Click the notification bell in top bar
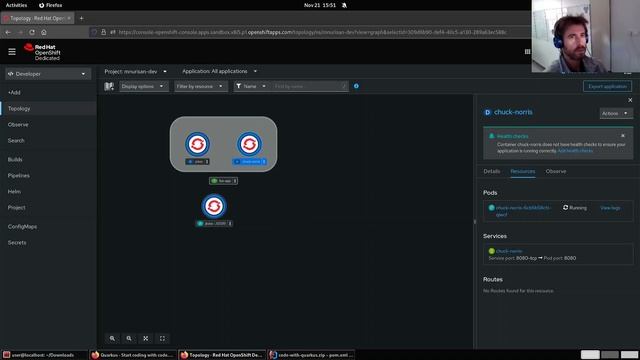The width and height of the screenshot is (640, 360). [x=344, y=5]
